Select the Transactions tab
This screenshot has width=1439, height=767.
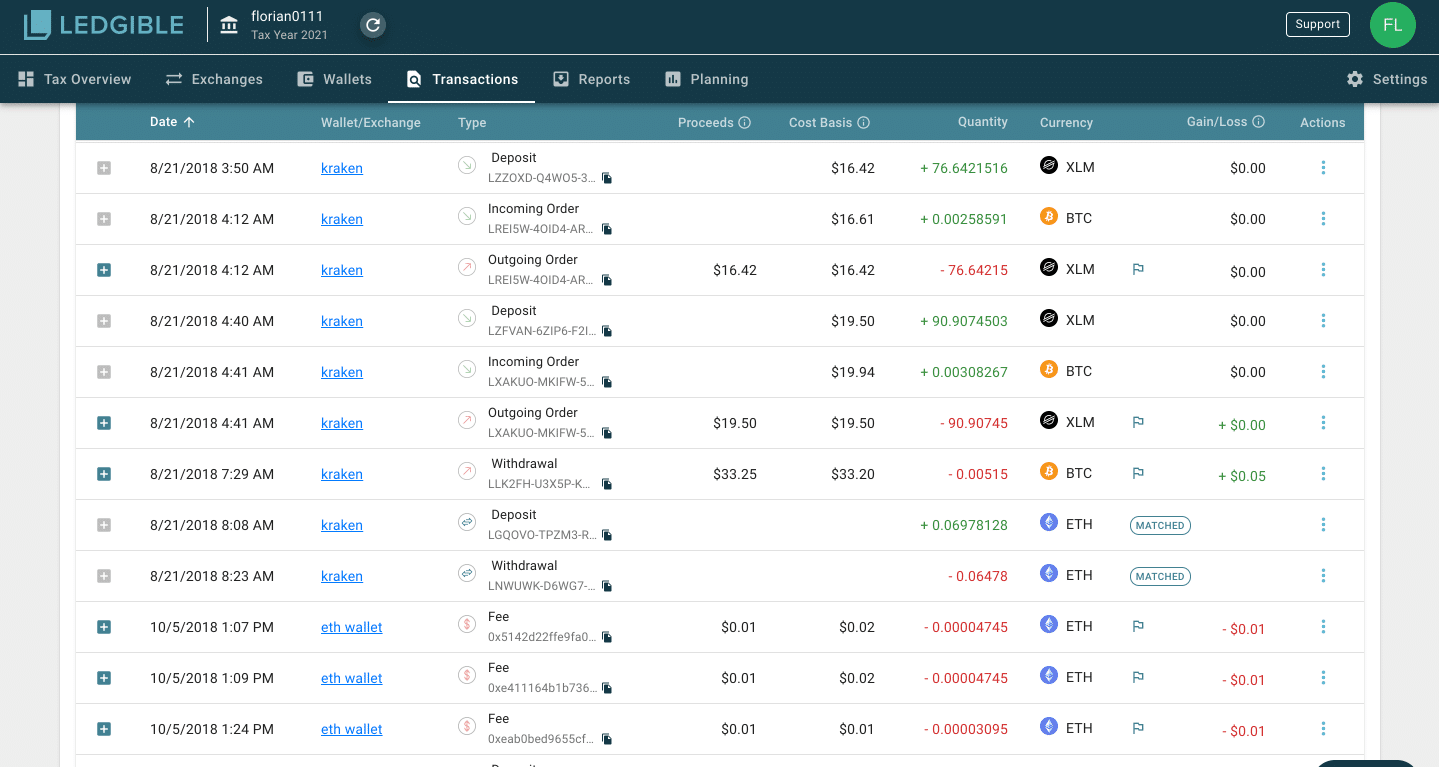tap(462, 79)
